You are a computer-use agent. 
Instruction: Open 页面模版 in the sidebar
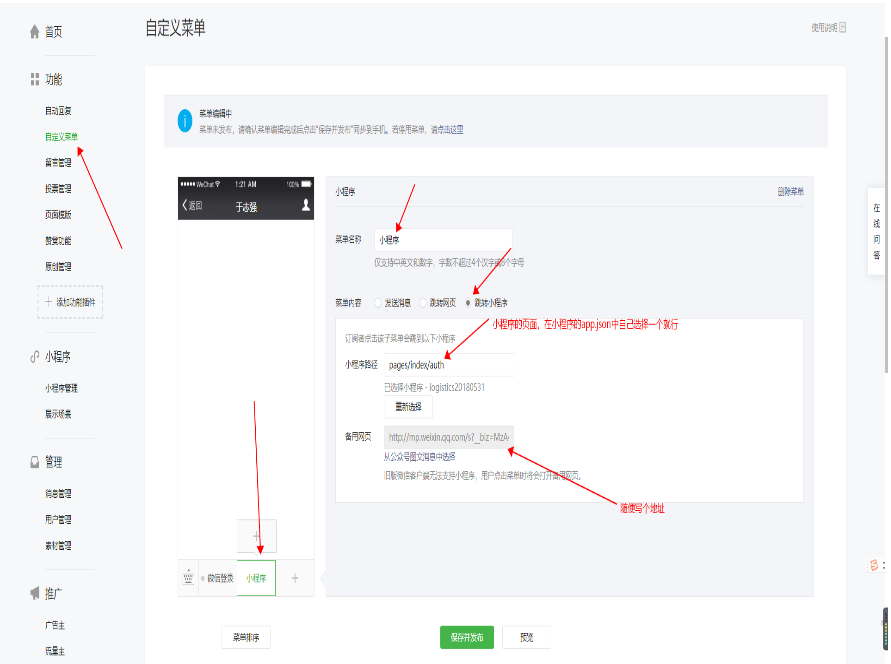[59, 215]
